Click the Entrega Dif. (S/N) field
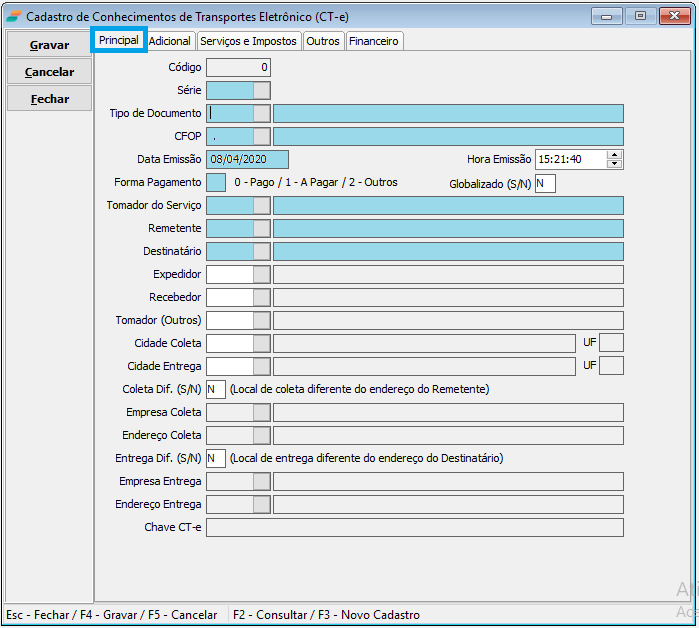The height and width of the screenshot is (628, 699). click(x=216, y=458)
